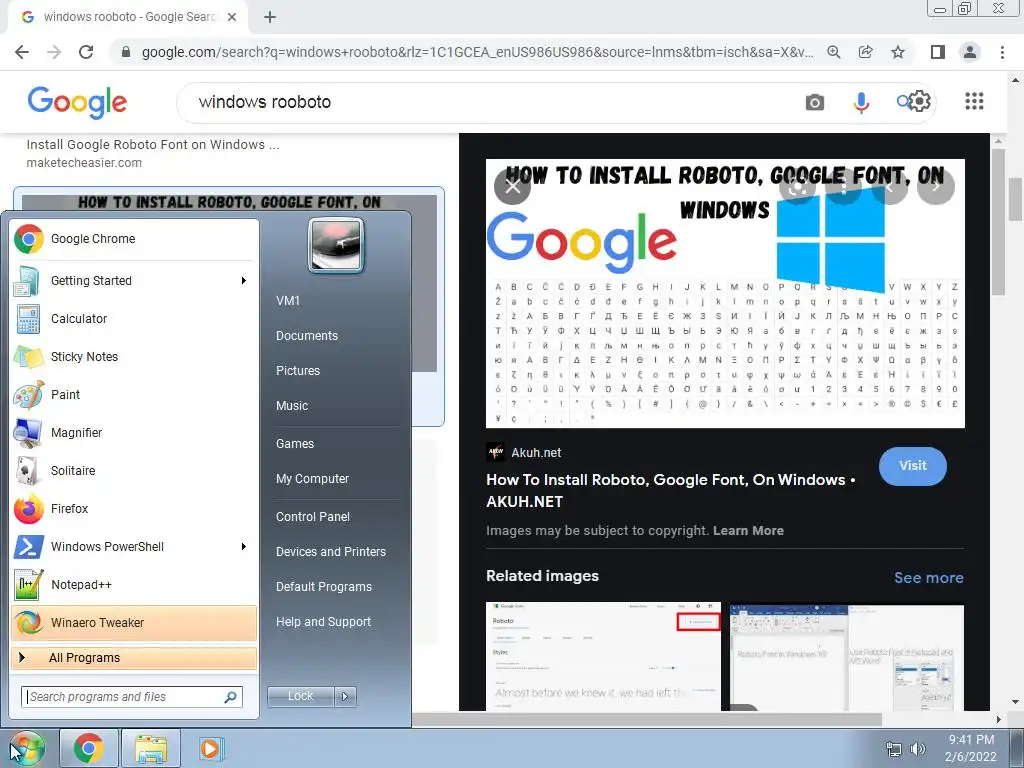Open the Roboto install preview image
Image resolution: width=1024 pixels, height=768 pixels.
(x=725, y=294)
